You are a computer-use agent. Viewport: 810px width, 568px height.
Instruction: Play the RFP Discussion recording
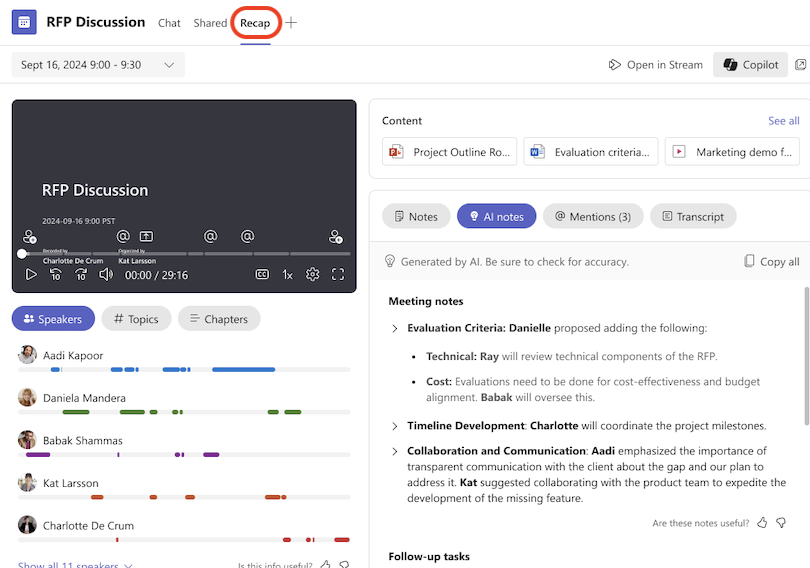click(x=31, y=274)
